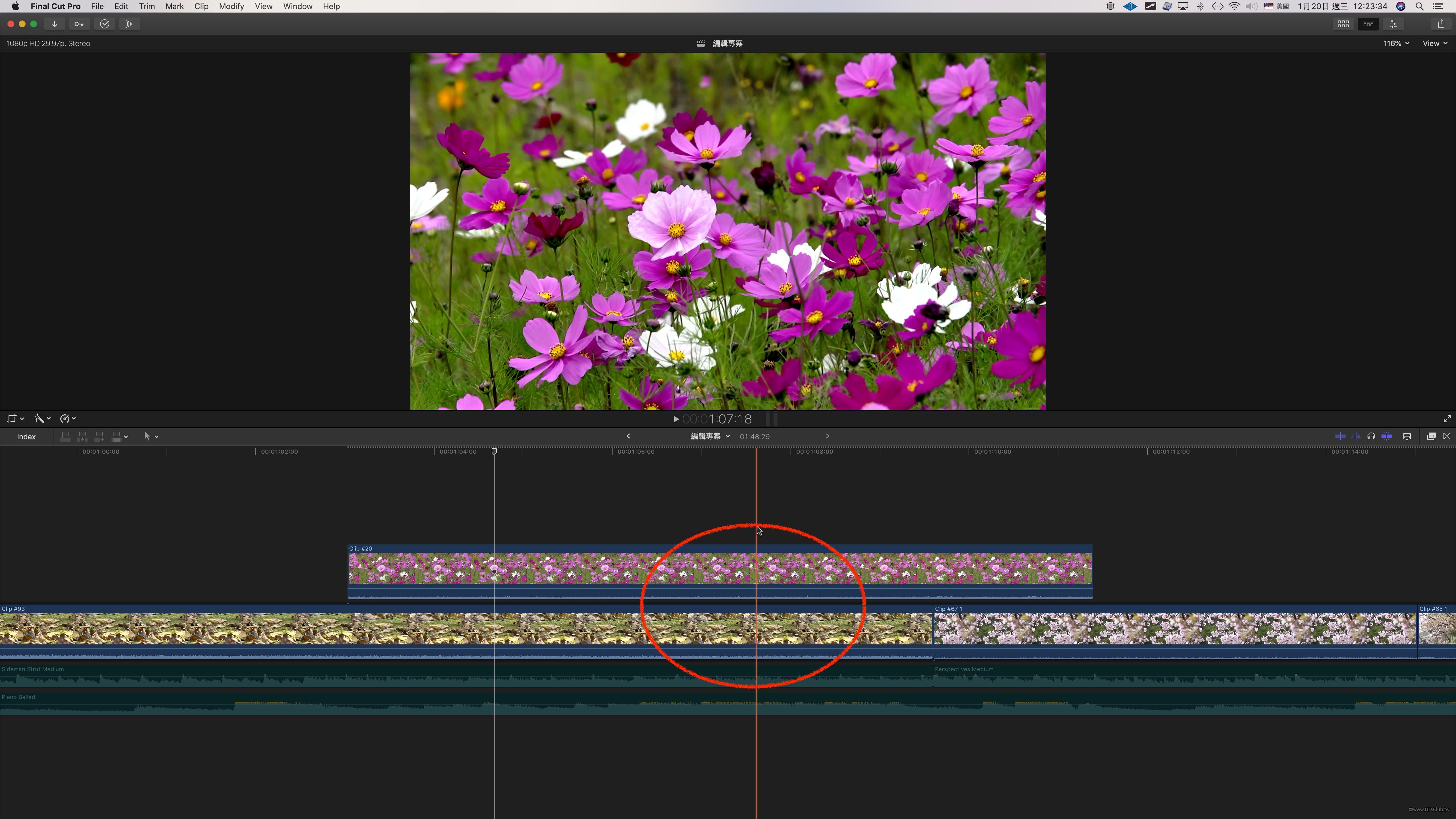Open the viewer View dropdown
This screenshot has width=1456, height=819.
(1434, 44)
